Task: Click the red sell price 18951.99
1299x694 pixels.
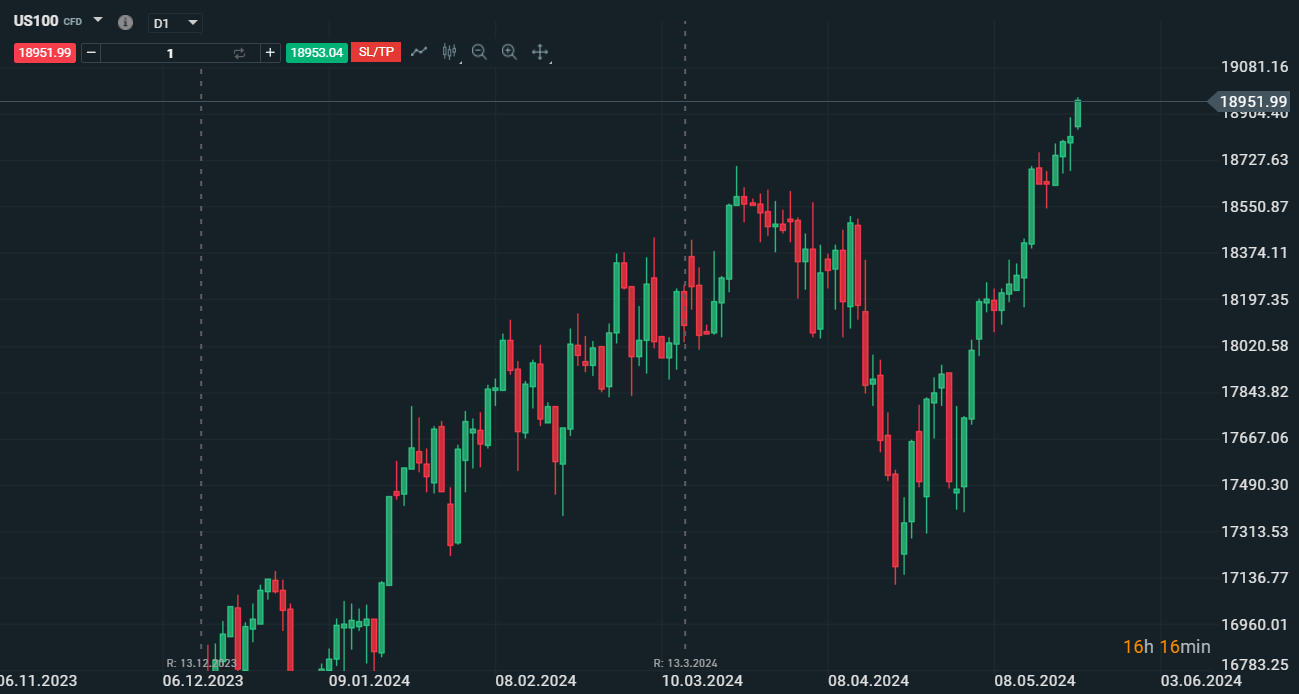Action: pyautogui.click(x=44, y=53)
